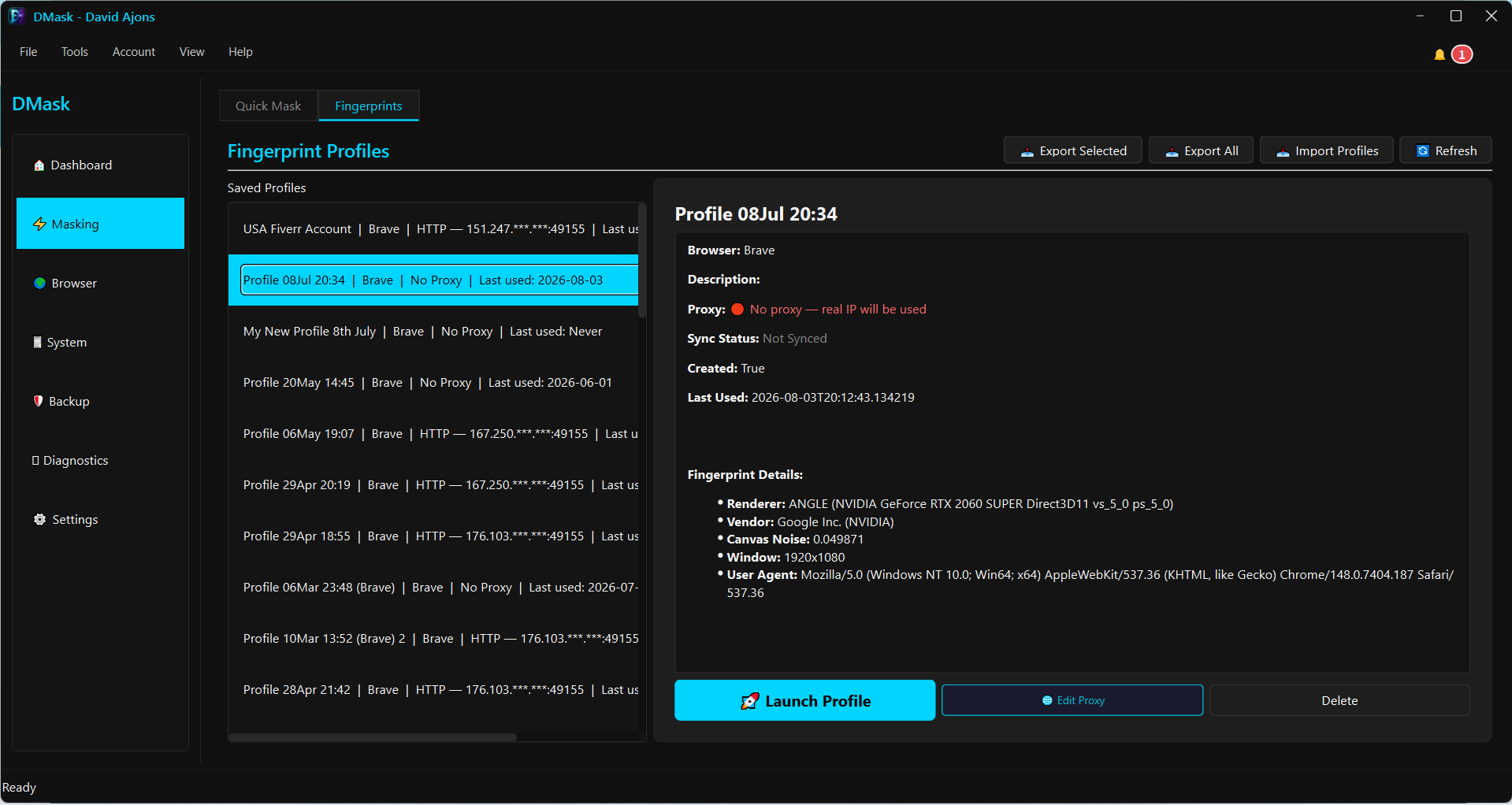The width and height of the screenshot is (1512, 805).
Task: Select Profile 10Mar 13:52 (Brave) 2 row
Action: point(433,639)
